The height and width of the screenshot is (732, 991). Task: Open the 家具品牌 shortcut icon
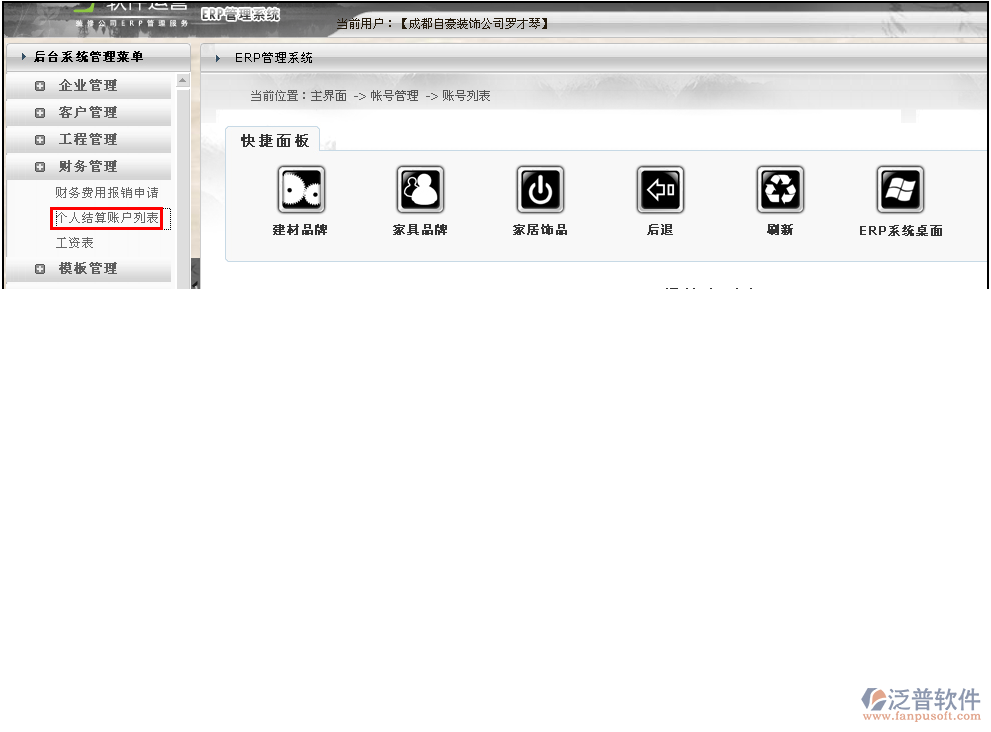(x=420, y=189)
